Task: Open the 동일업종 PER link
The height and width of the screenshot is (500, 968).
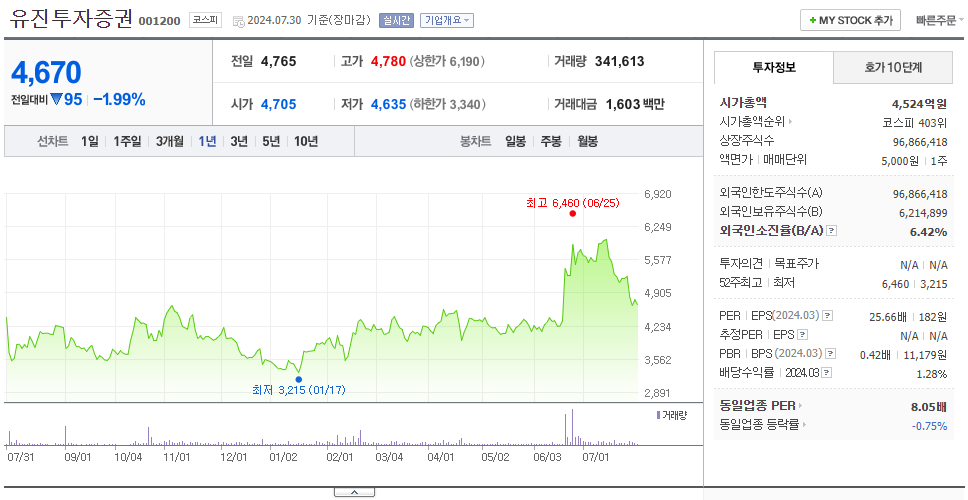Action: click(x=757, y=406)
